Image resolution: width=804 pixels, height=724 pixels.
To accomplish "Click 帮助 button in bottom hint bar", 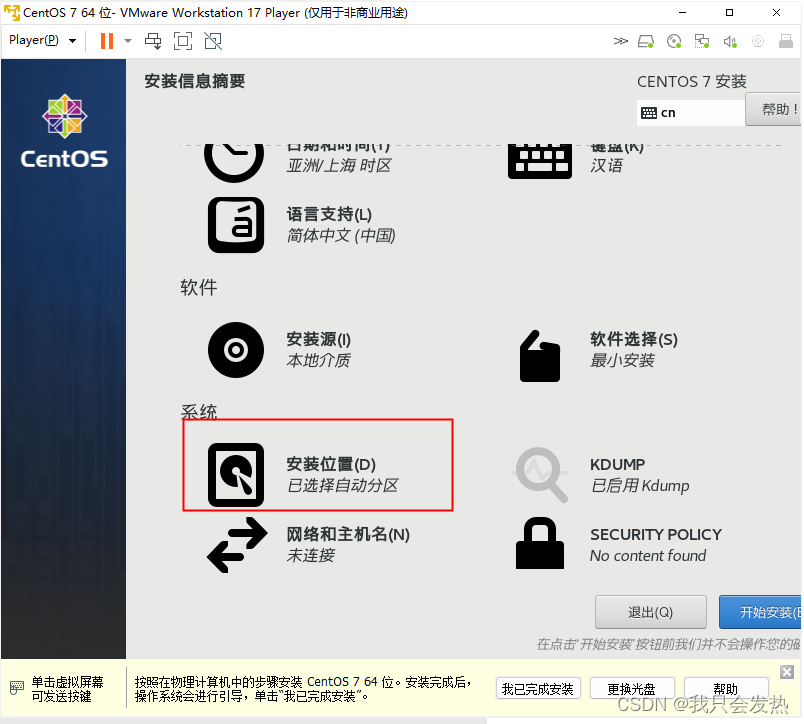I will click(726, 689).
